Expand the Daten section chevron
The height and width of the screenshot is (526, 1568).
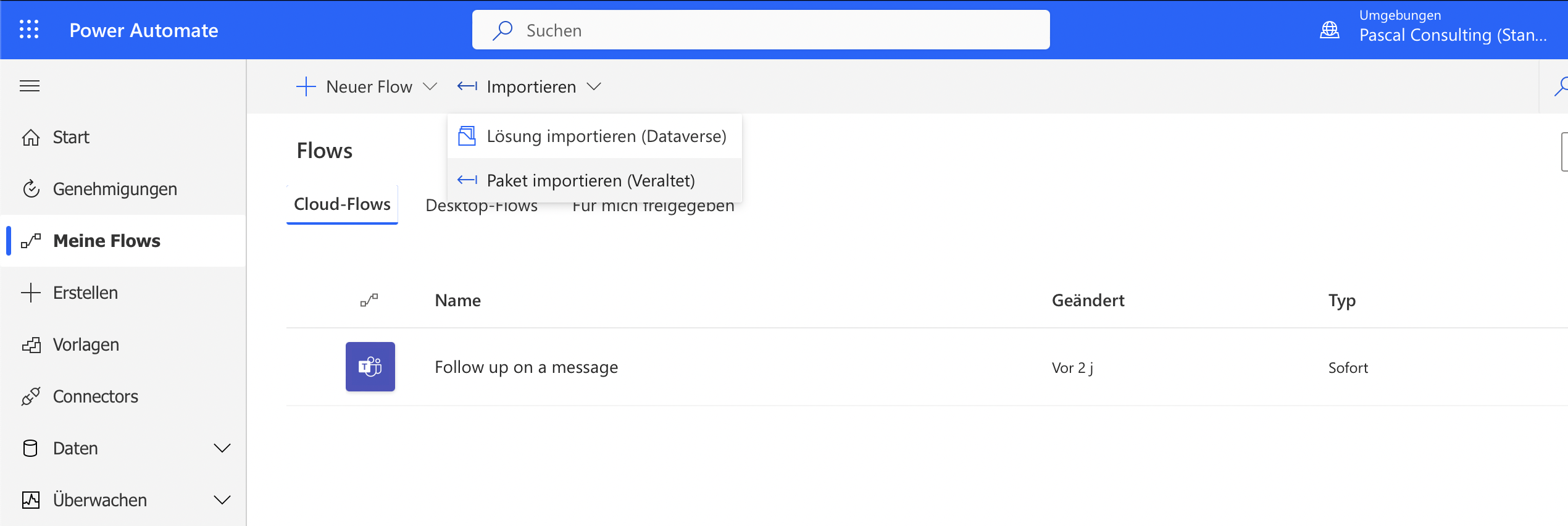[x=222, y=448]
